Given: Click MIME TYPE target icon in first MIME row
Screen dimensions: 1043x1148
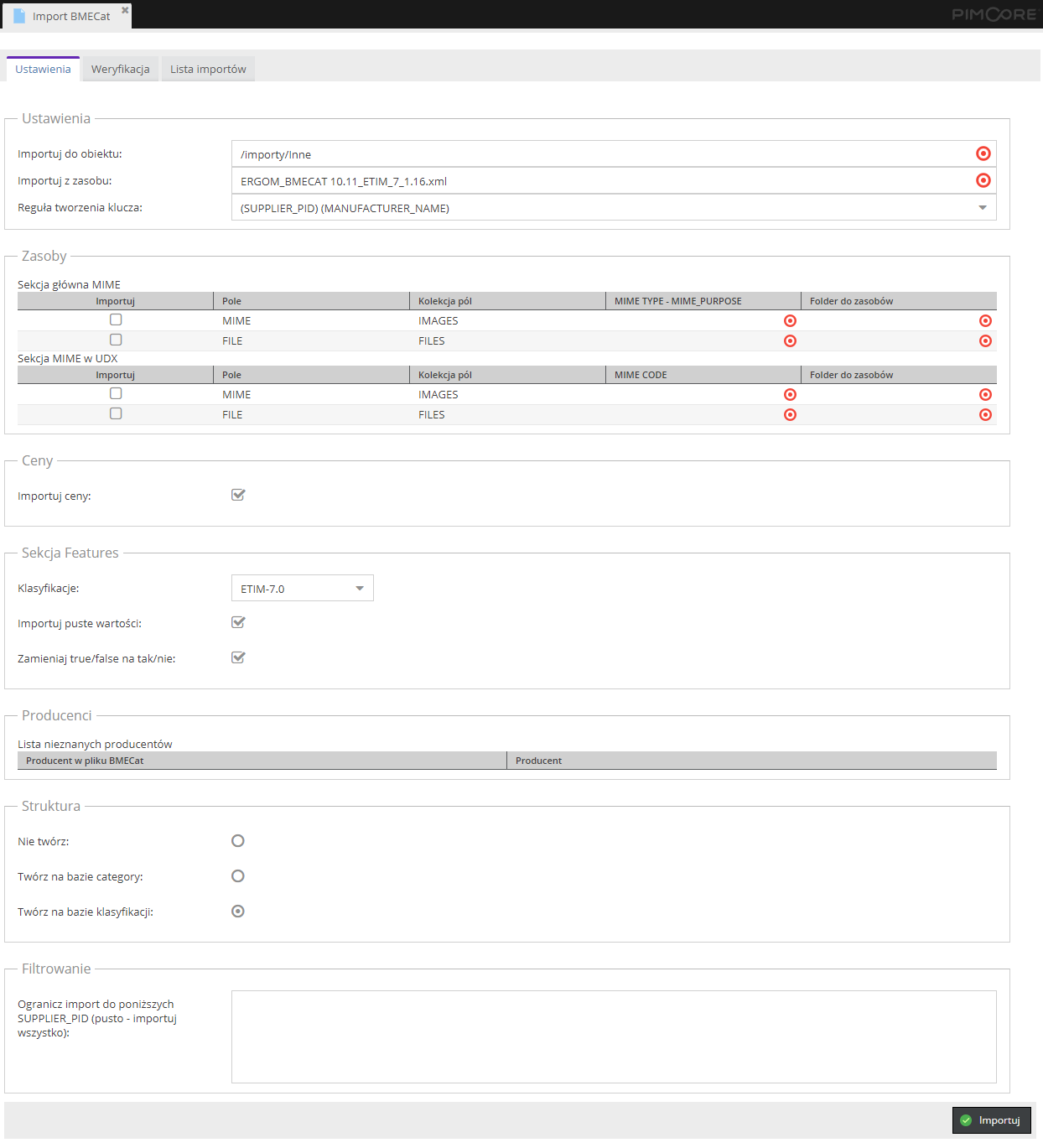Looking at the screenshot, I should [x=790, y=321].
